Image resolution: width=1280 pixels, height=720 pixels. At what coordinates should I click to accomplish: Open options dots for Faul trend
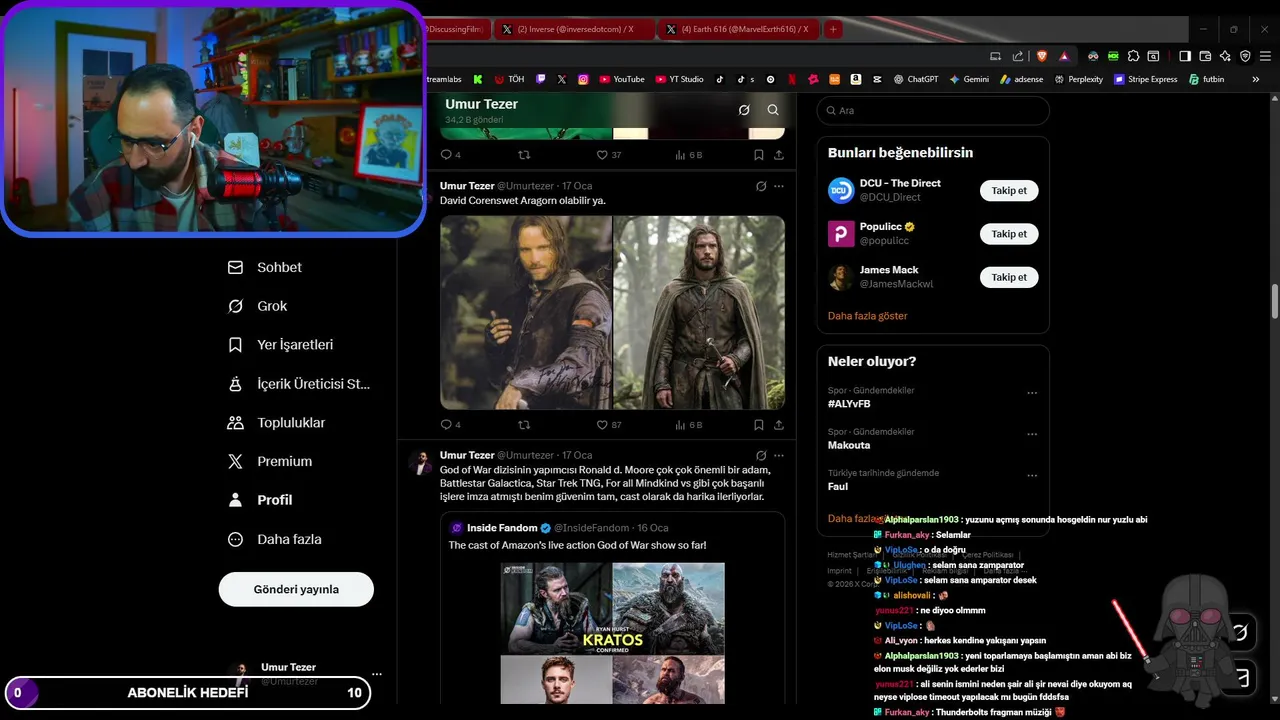click(x=1032, y=475)
